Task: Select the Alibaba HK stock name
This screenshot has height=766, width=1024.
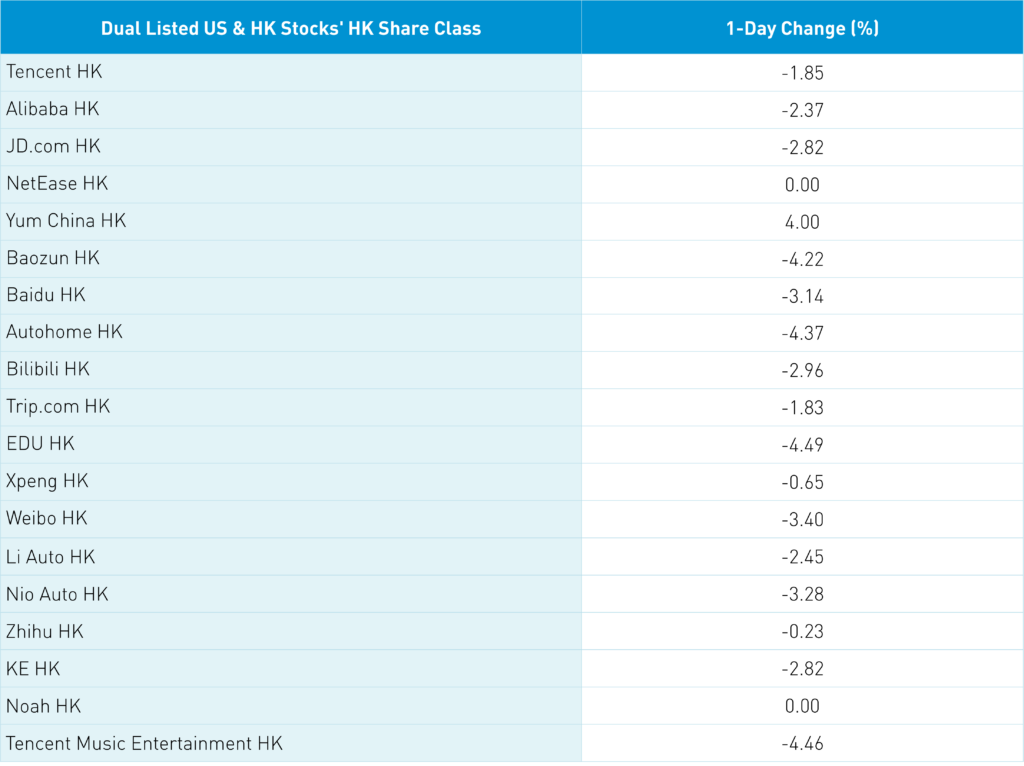Action: click(53, 109)
